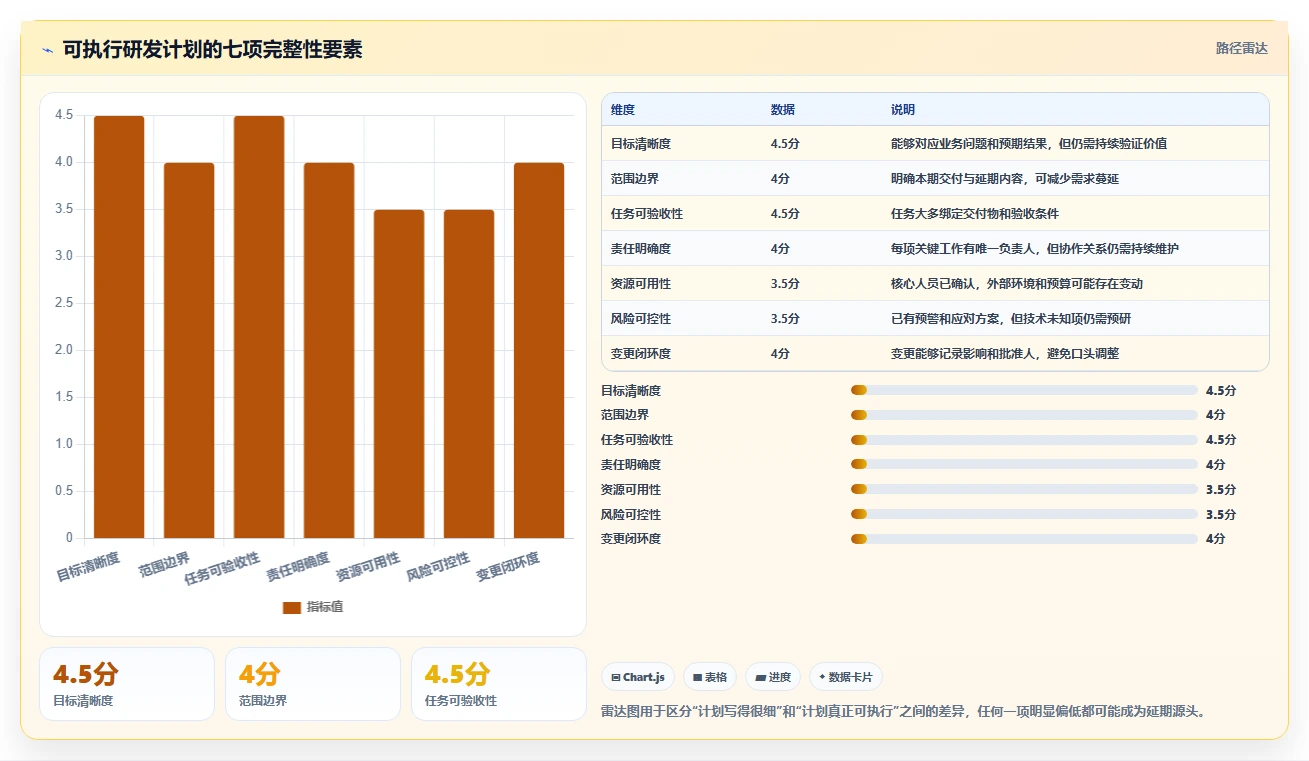Viewport: 1309px width, 761px height.
Task: Click the 目标清晰度 bar in chart
Action: (119, 327)
